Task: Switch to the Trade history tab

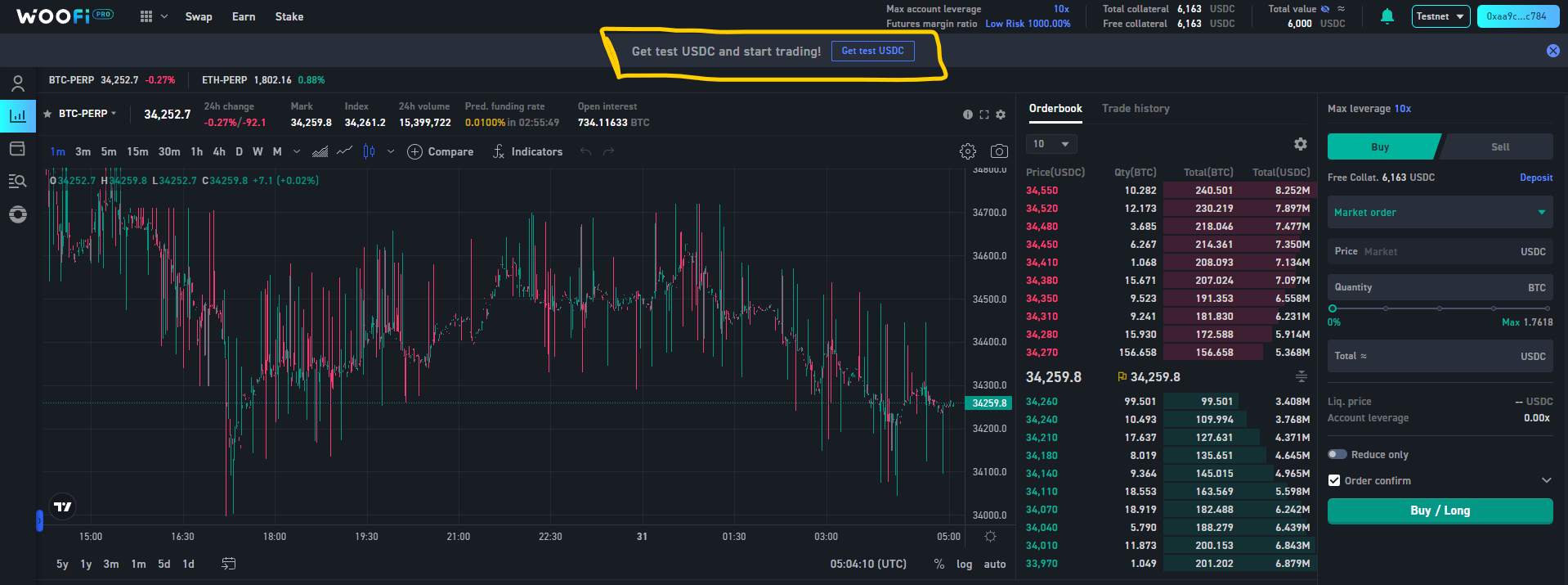Action: pos(1135,109)
